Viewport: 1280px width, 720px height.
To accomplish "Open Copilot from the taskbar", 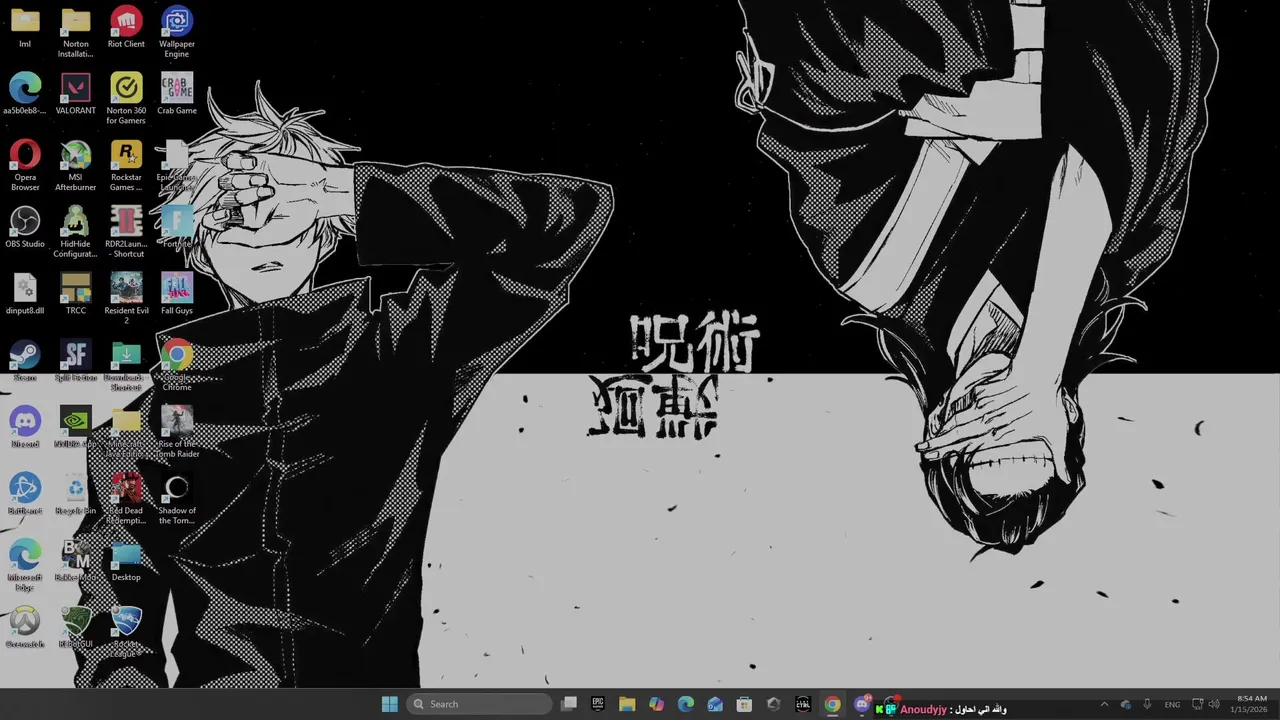I will 656,704.
